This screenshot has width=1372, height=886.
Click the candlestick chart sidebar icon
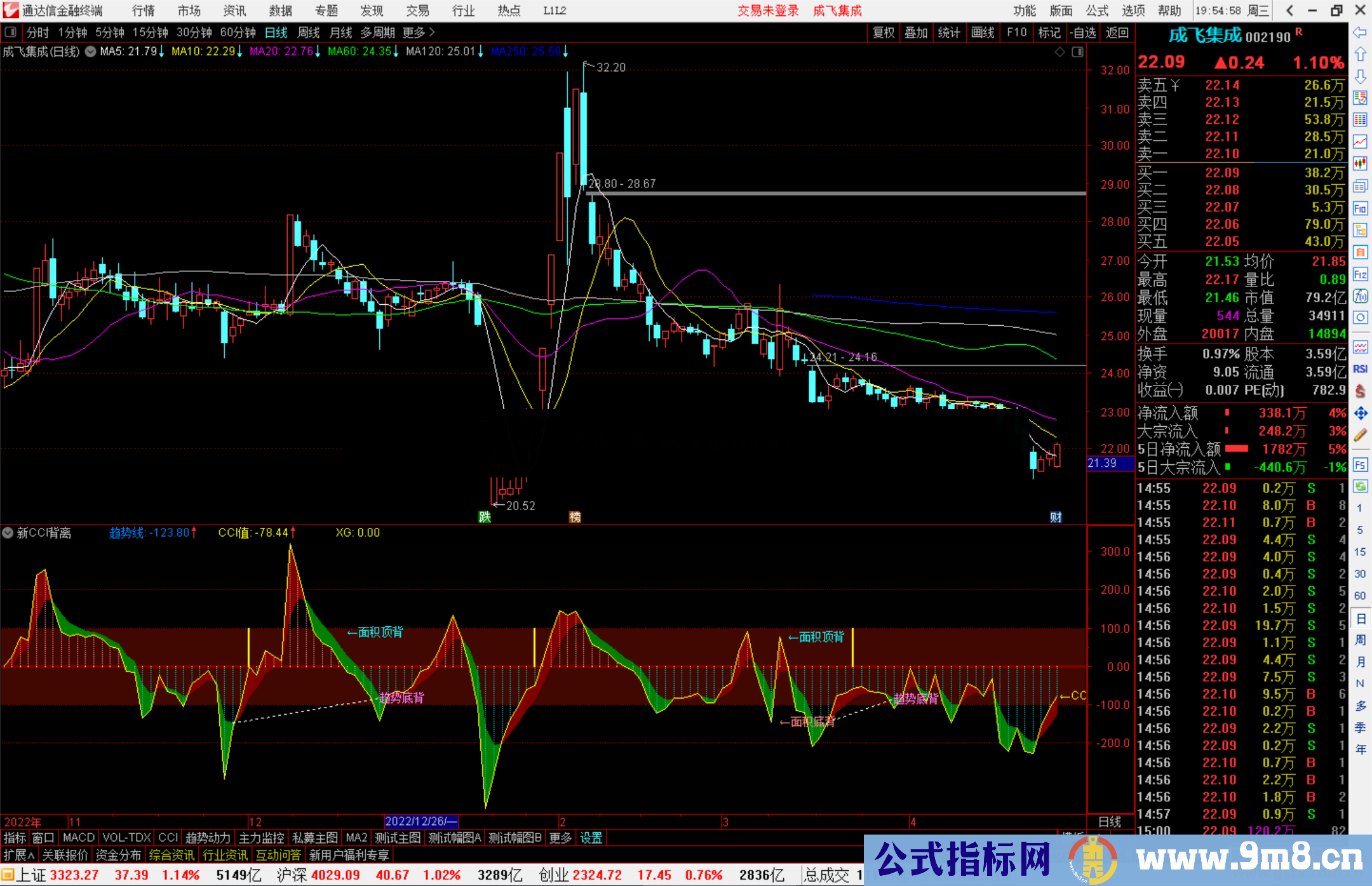tap(1360, 164)
